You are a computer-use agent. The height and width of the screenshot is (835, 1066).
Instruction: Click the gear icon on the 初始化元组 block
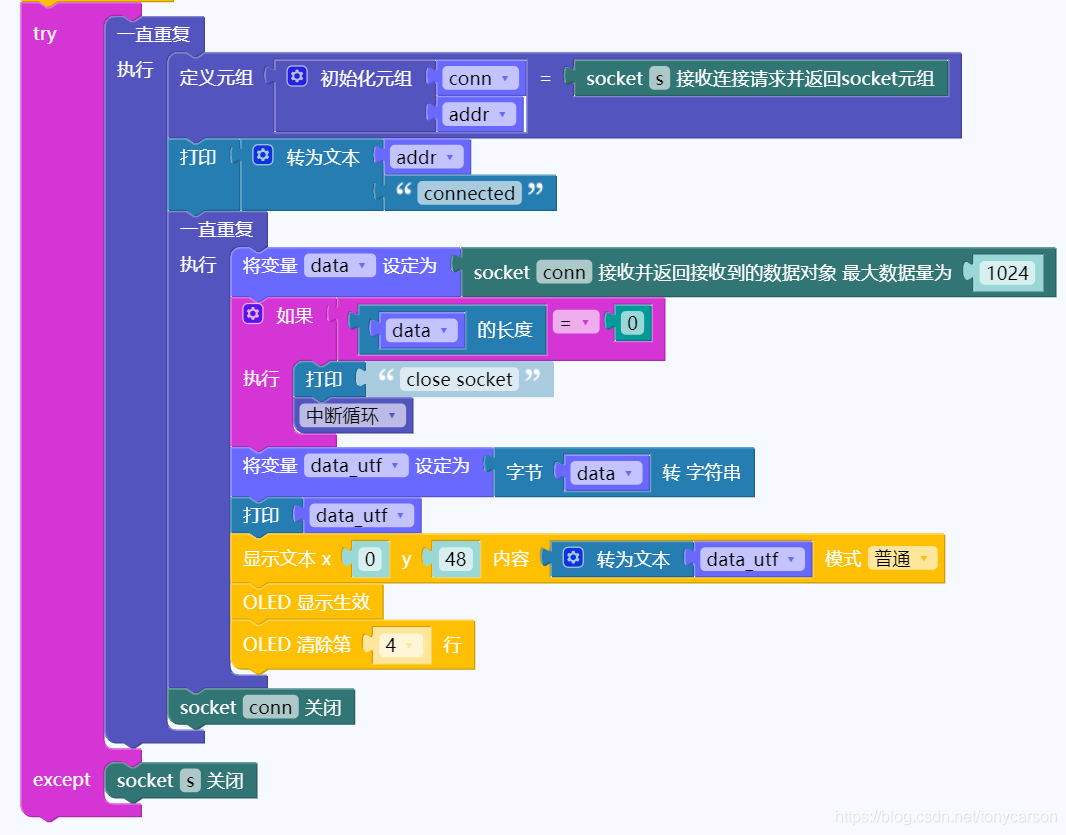point(296,77)
